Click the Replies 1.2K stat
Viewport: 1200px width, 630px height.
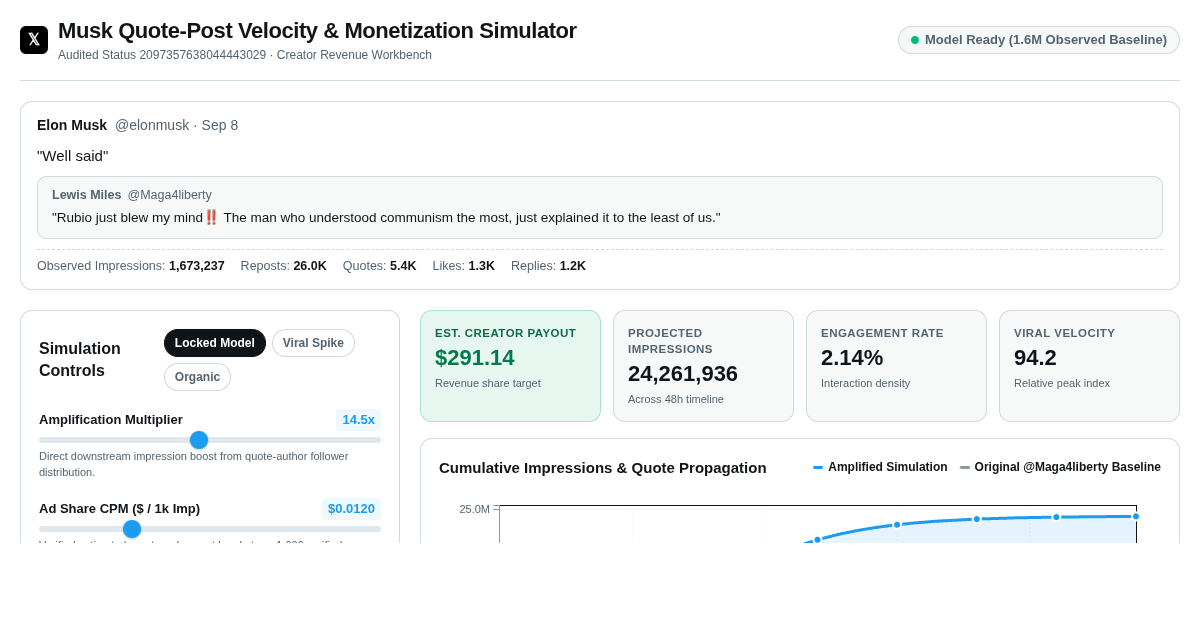coord(548,266)
